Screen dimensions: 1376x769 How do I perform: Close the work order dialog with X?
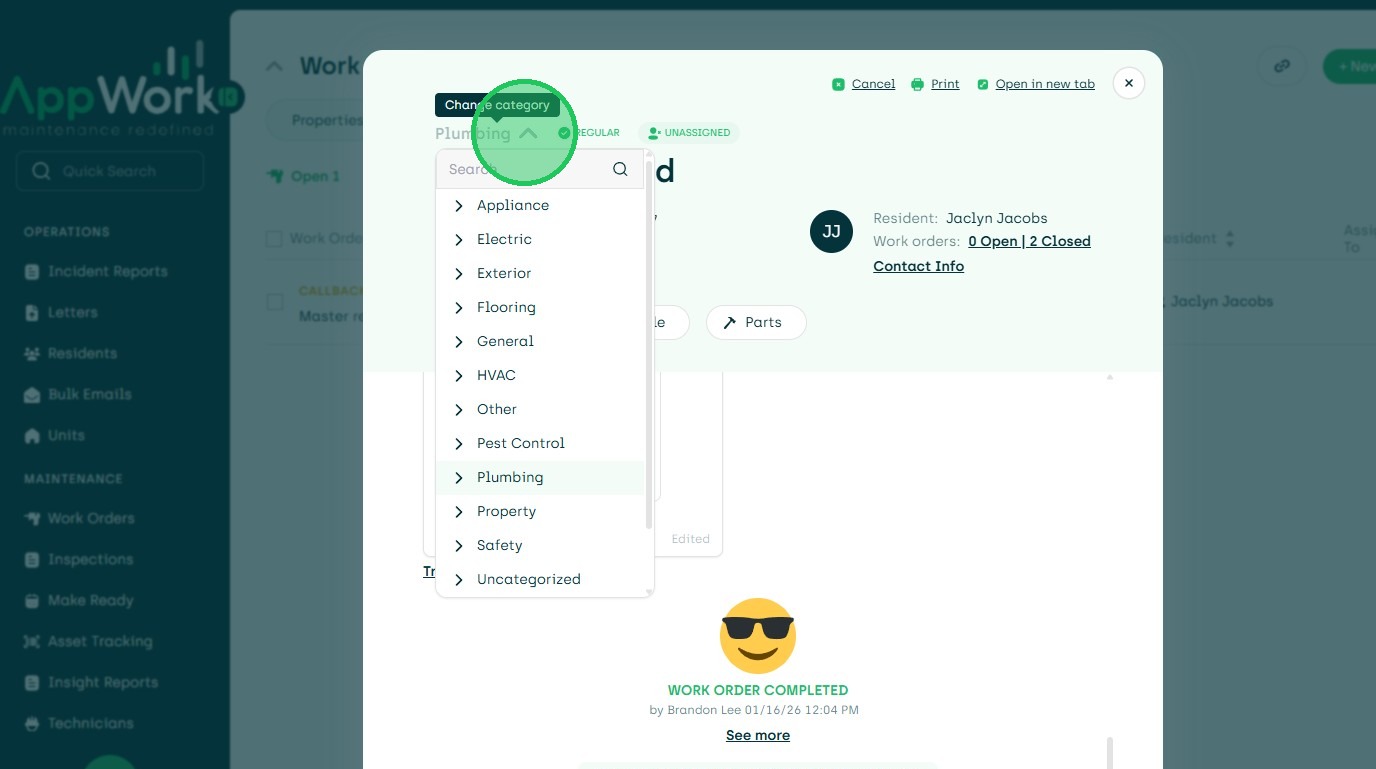pyautogui.click(x=1129, y=83)
